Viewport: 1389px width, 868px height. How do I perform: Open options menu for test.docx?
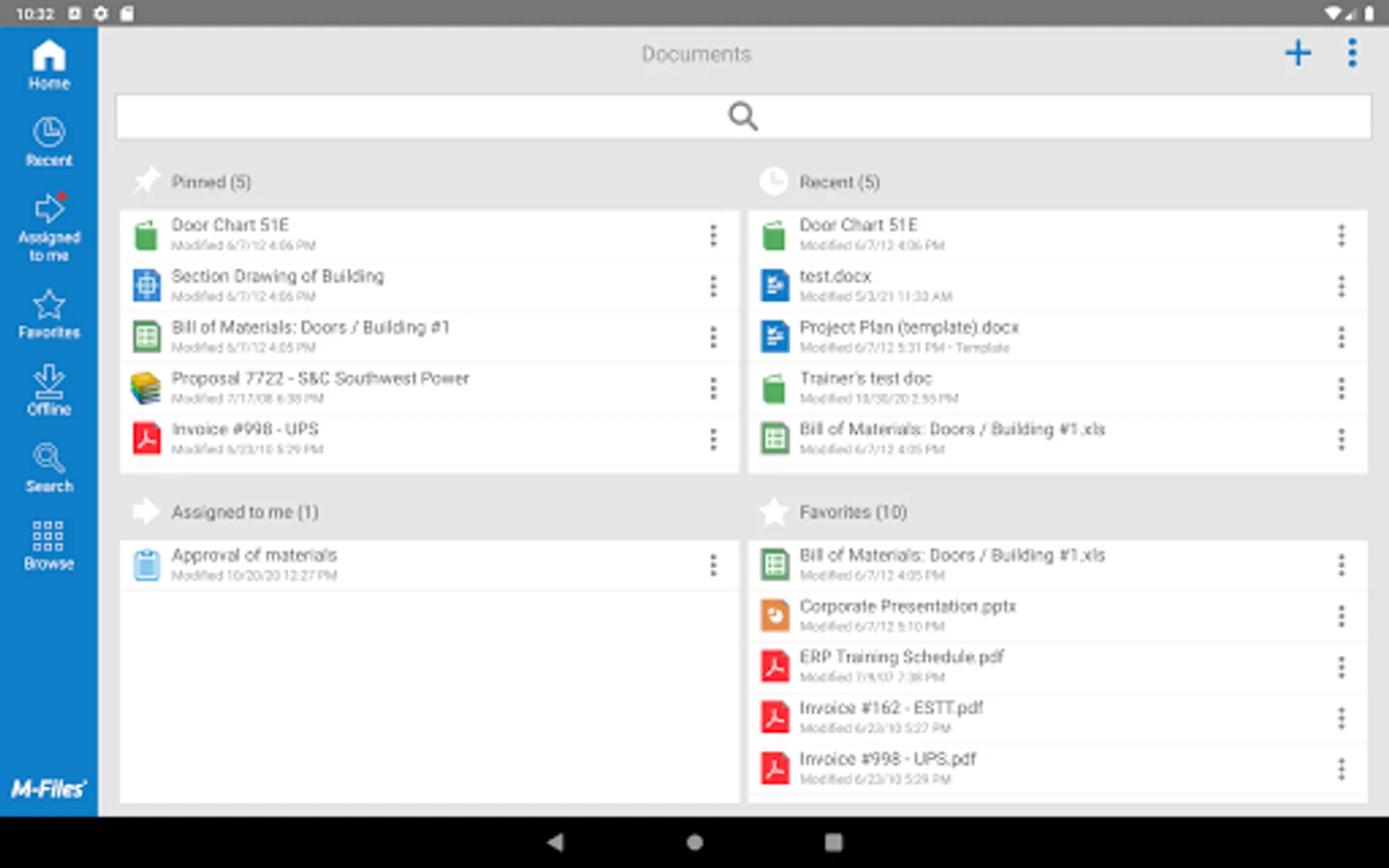coord(1341,286)
